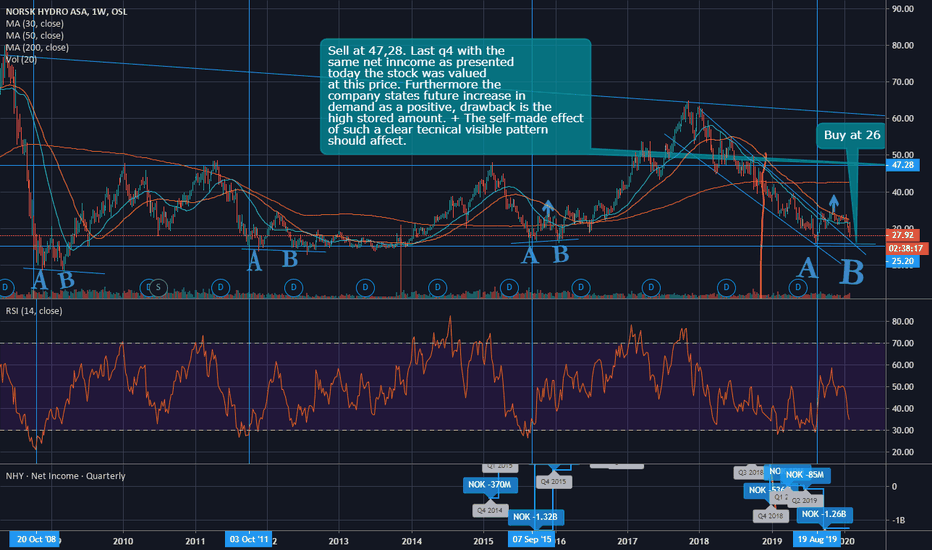The height and width of the screenshot is (550, 932).
Task: Click the S split marker icon
Action: tap(158, 287)
